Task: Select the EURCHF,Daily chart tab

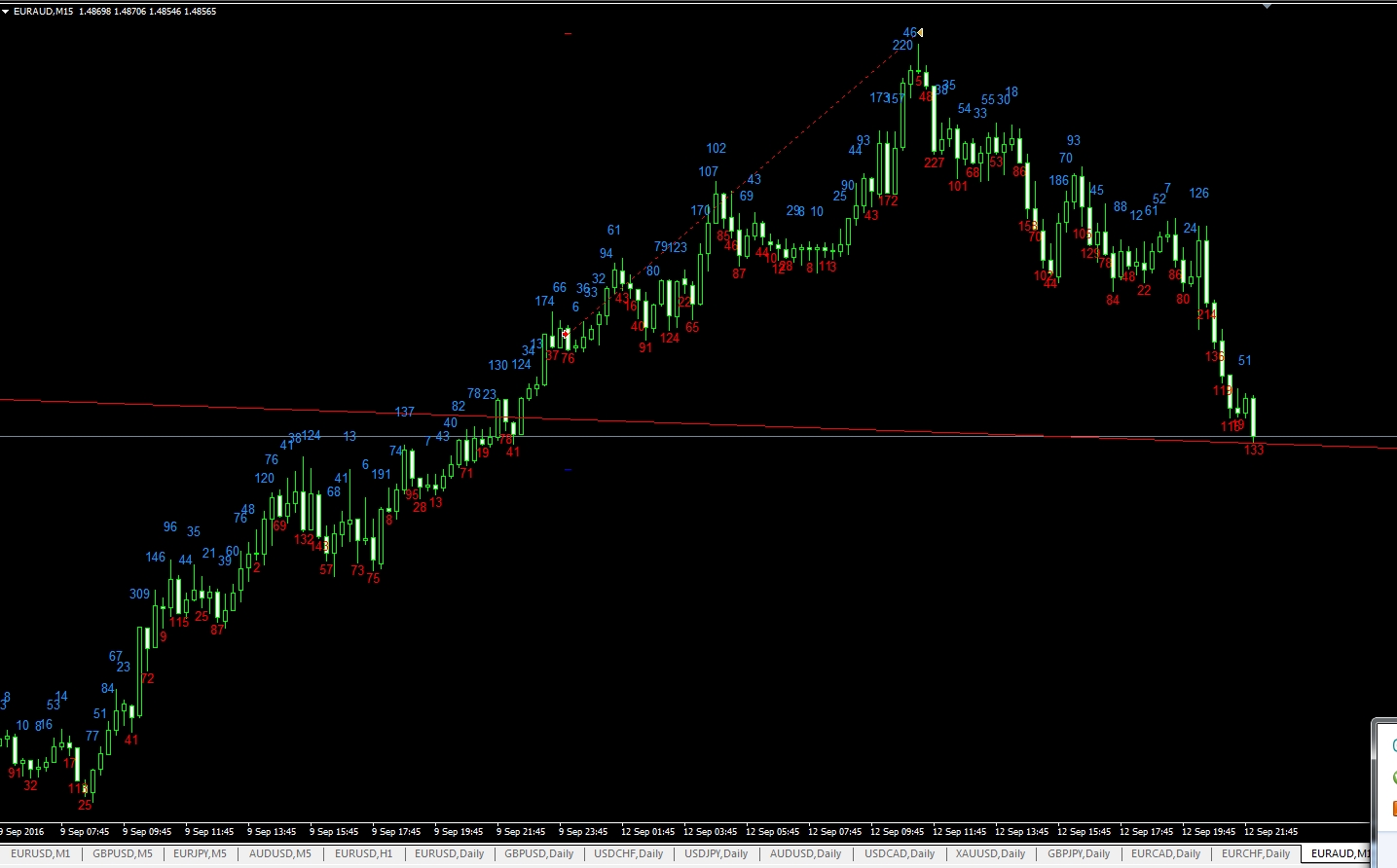Action: 1256,853
